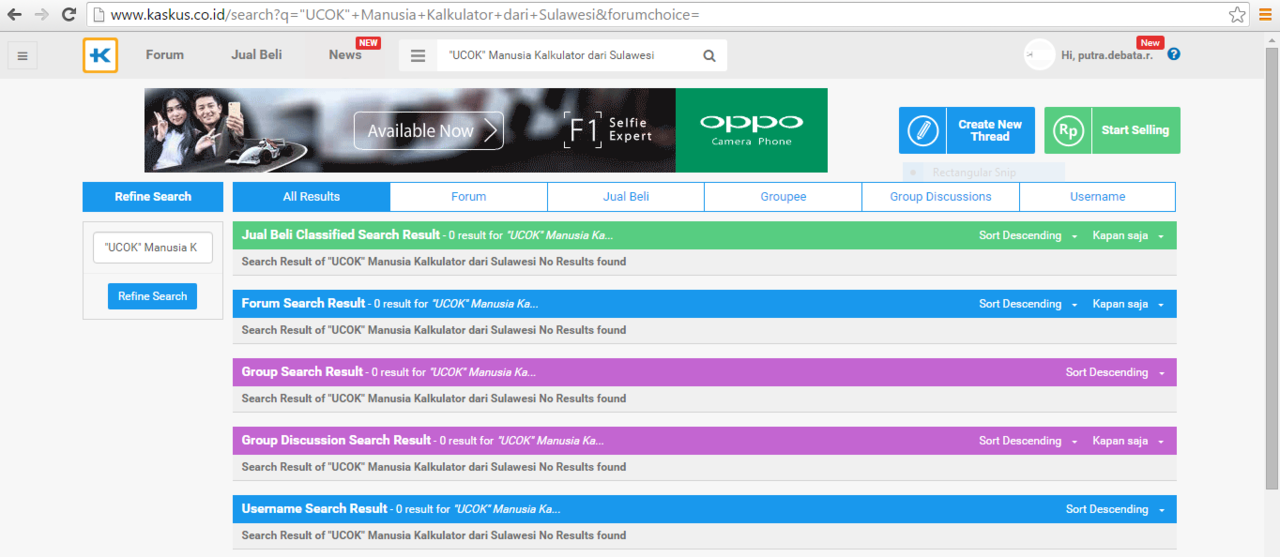Click the Start Selling button
Screen dimensions: 1280x557
[x=1112, y=131]
